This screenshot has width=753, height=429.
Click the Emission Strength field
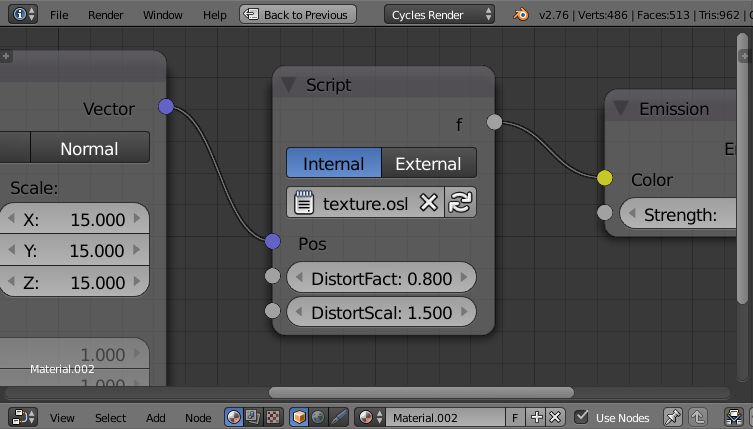pos(678,214)
